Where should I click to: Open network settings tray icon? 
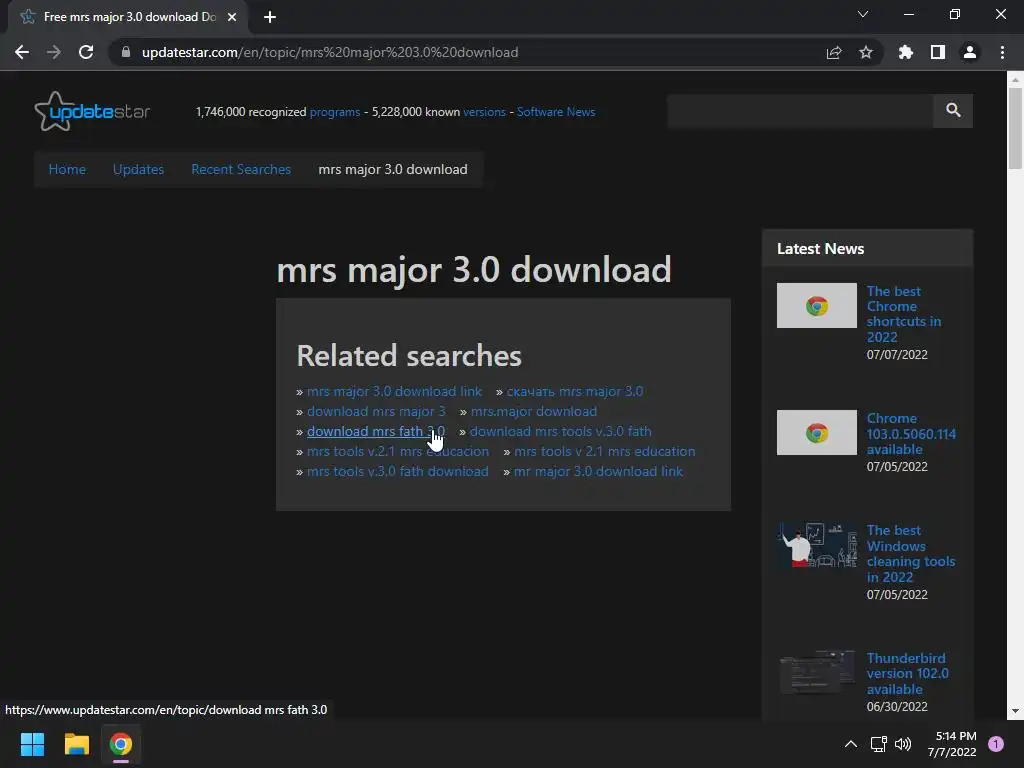coord(878,744)
